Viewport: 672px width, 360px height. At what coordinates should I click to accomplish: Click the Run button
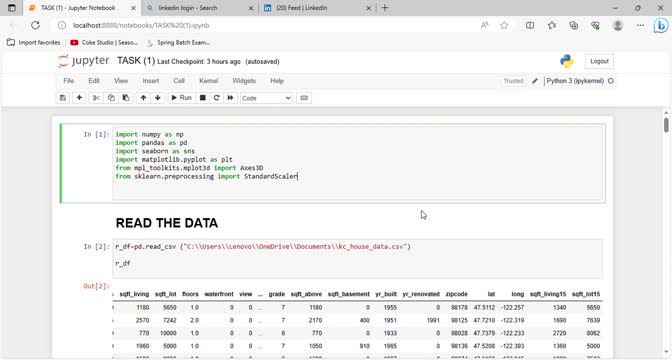pos(181,98)
